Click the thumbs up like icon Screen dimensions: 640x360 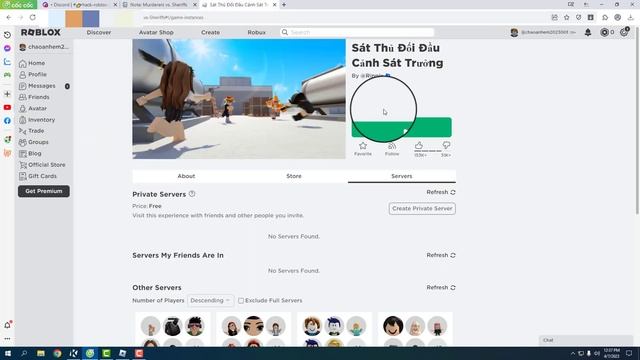[419, 145]
